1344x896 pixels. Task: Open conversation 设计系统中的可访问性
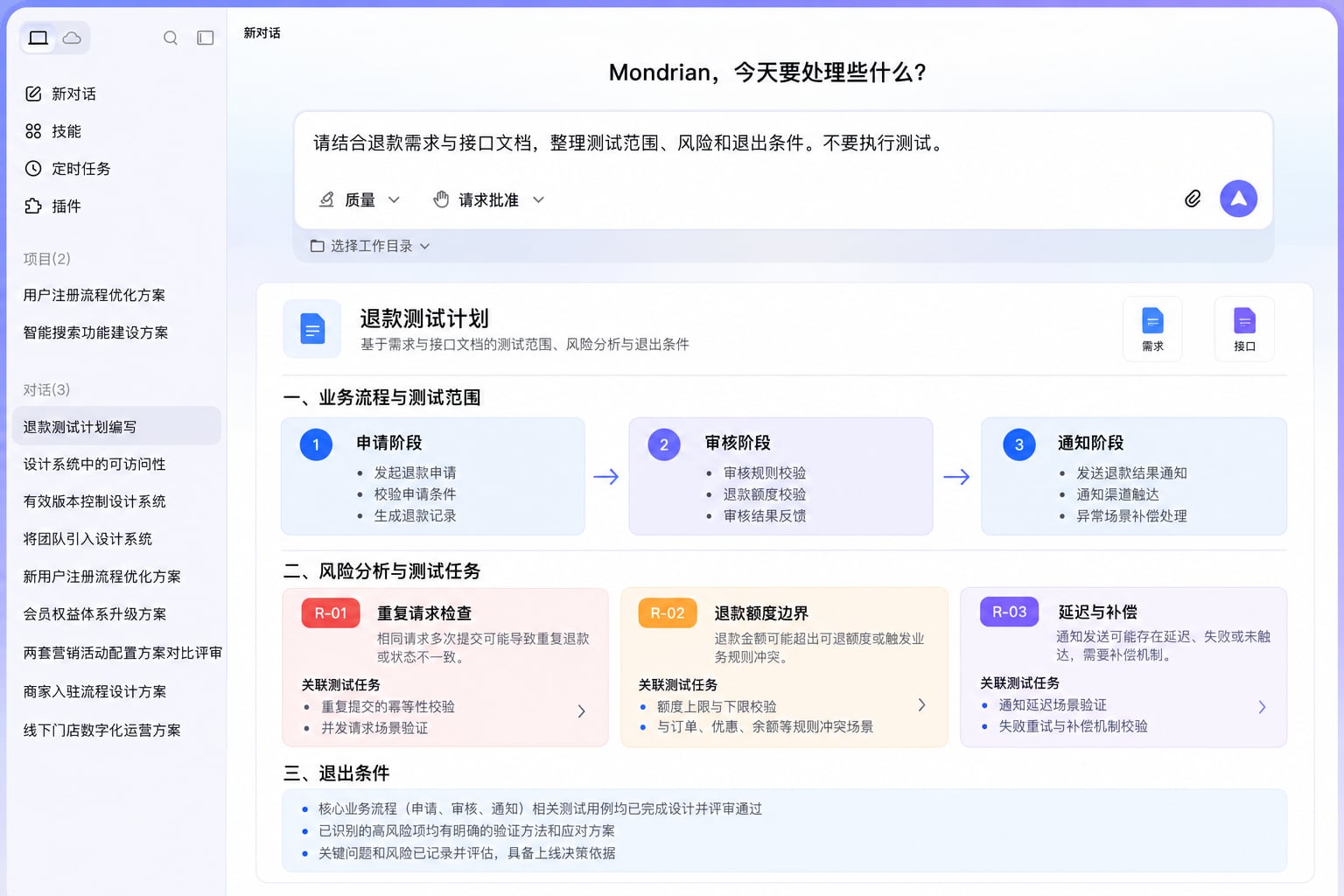point(94,464)
